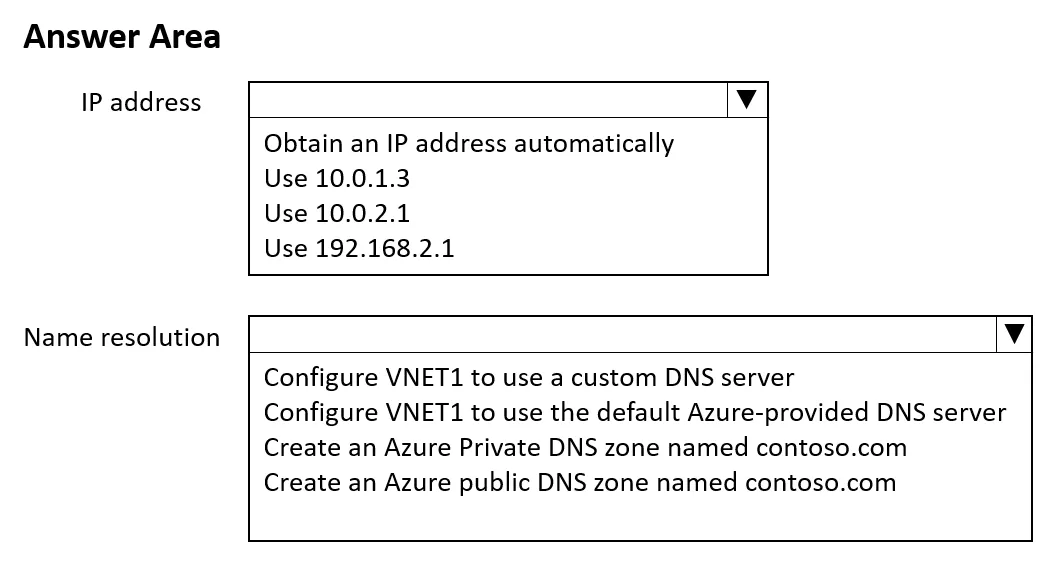Choose Configure VNET1 to use custom DNS server
This screenshot has height=569, width=1055.
point(529,377)
